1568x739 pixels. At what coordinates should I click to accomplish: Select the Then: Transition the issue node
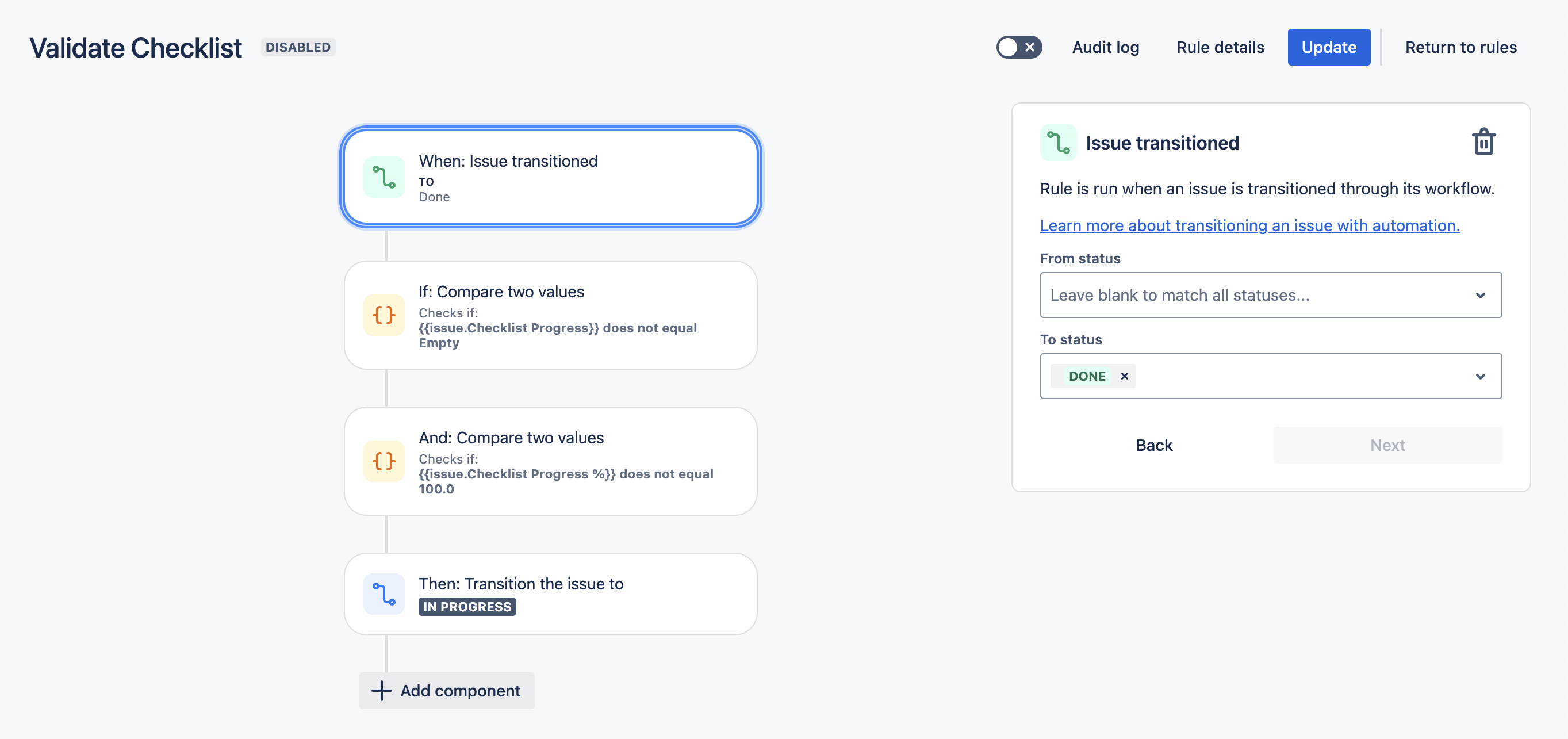click(x=550, y=594)
